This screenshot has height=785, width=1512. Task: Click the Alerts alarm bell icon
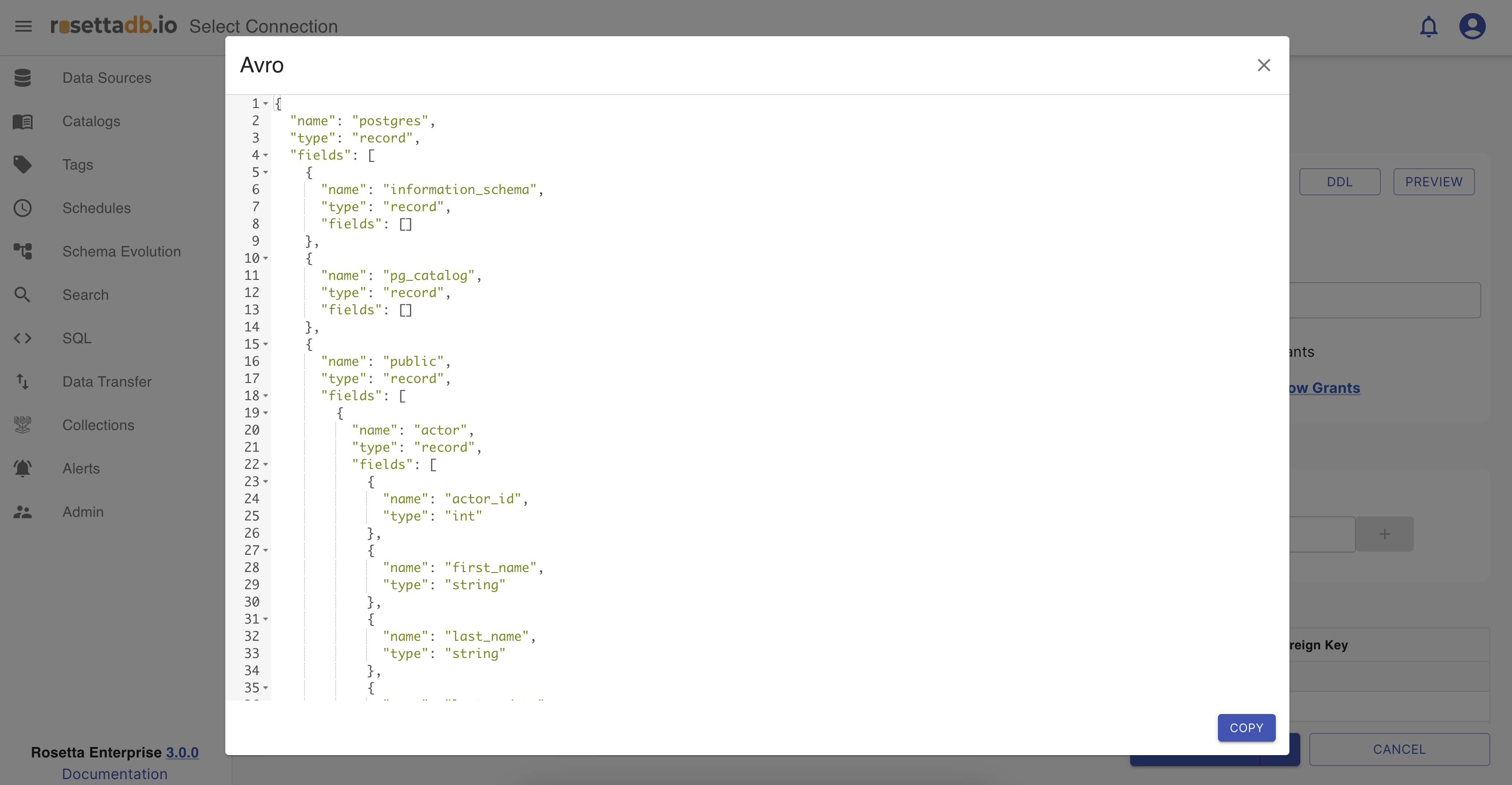(x=23, y=469)
